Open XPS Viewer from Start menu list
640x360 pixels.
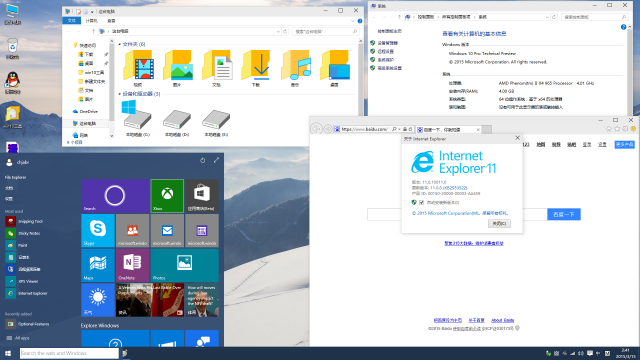(x=23, y=281)
